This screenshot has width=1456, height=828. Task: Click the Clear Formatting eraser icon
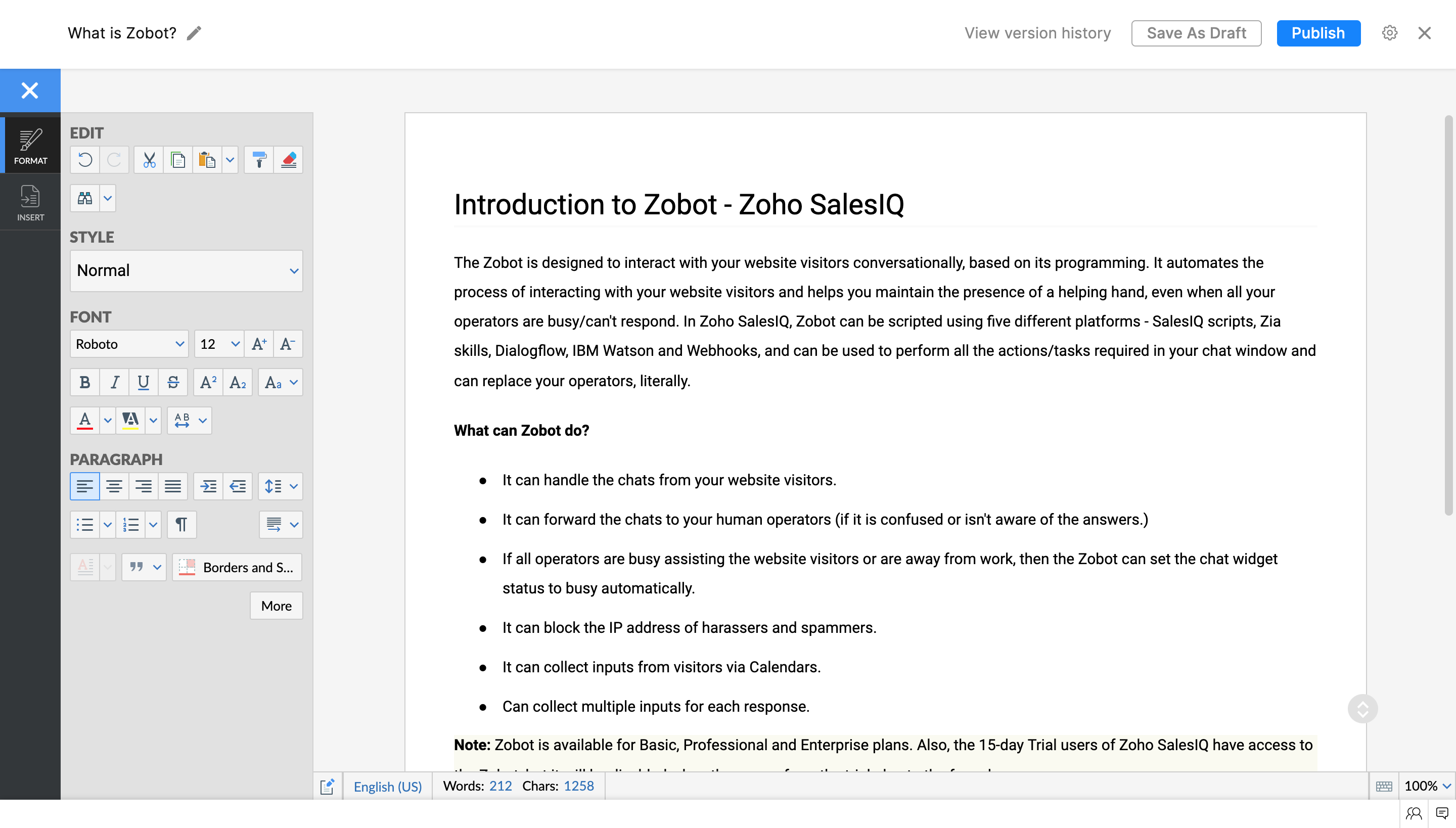[x=288, y=160]
